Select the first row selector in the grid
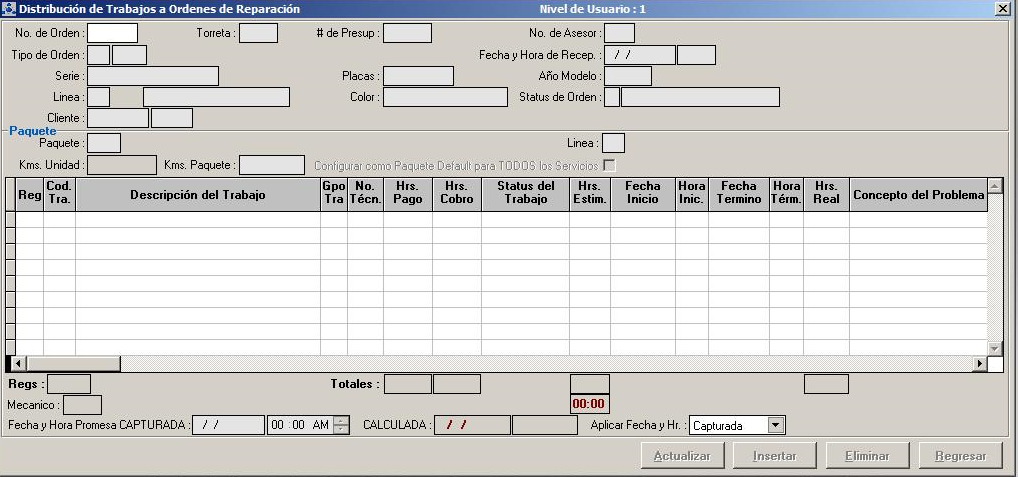Image resolution: width=1018 pixels, height=477 pixels. (10, 220)
